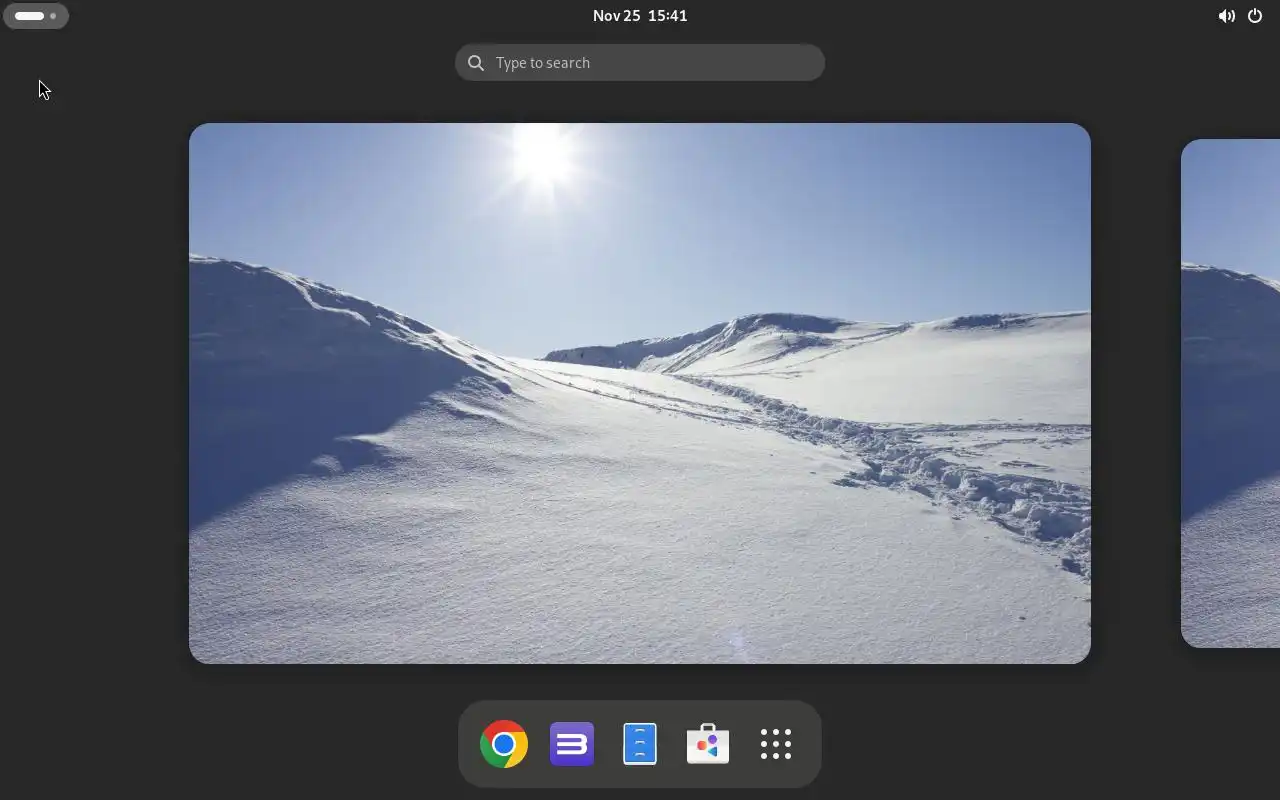Select the main snowy workspace thumbnail
The image size is (1280, 800).
(640, 393)
